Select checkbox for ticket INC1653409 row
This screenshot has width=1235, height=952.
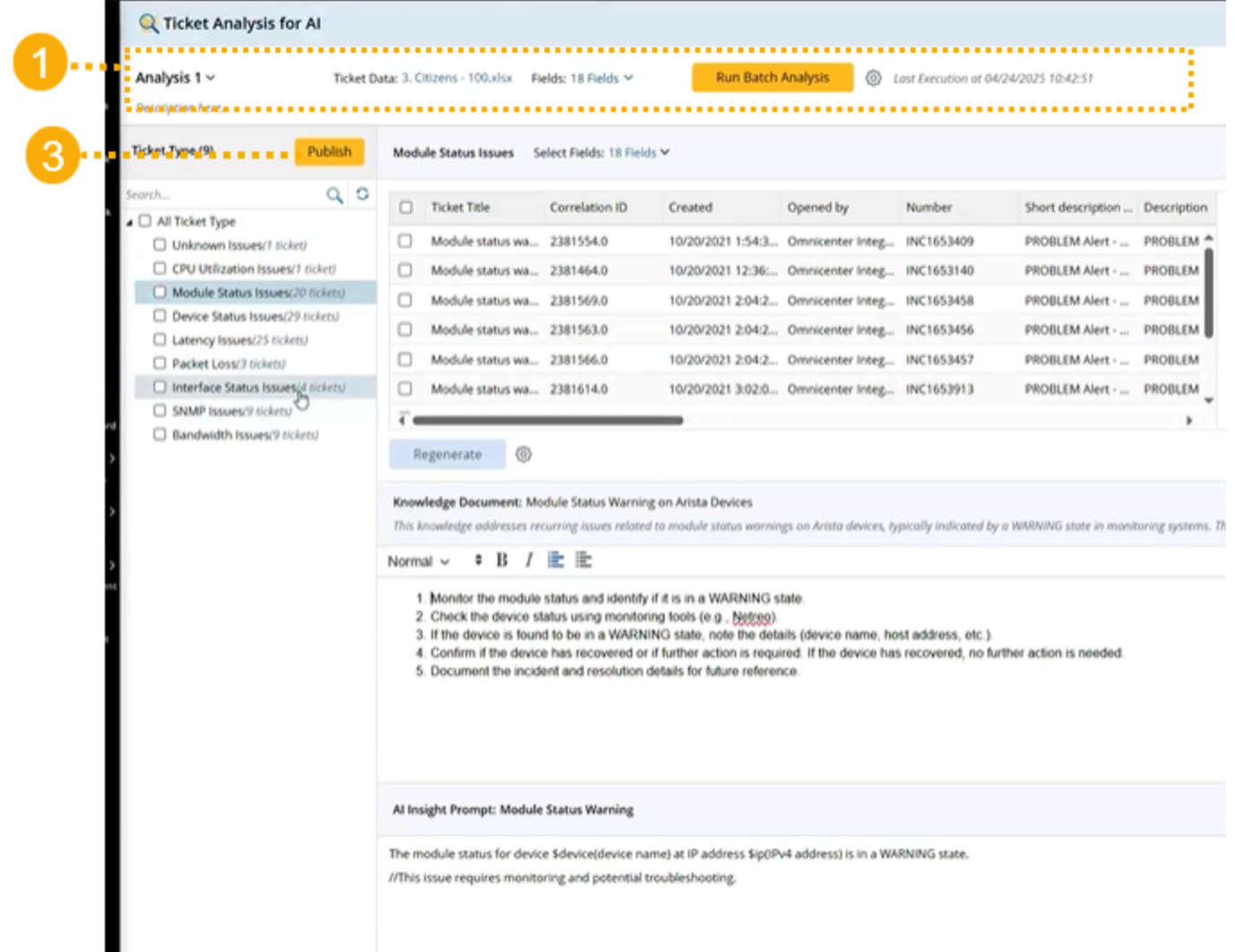tap(405, 241)
